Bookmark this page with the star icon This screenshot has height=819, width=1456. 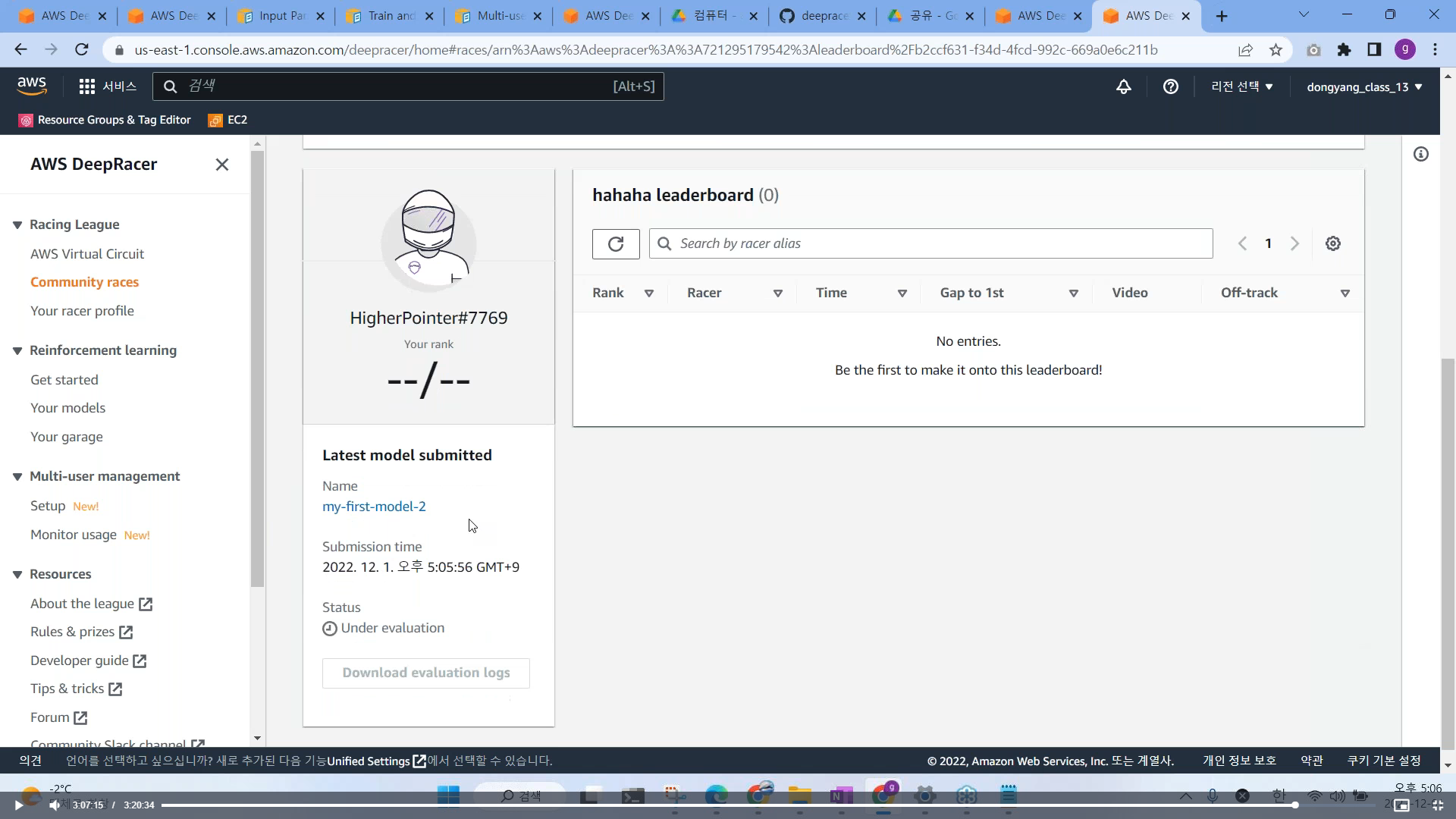tap(1276, 50)
